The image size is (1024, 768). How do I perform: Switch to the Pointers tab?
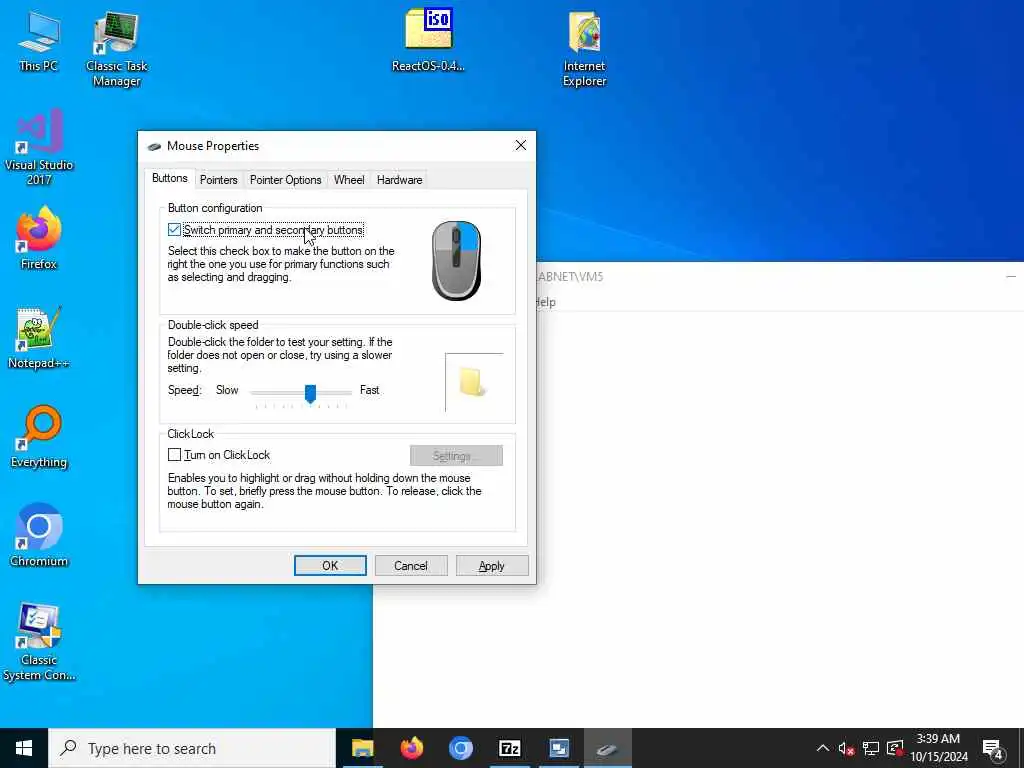[x=218, y=180]
